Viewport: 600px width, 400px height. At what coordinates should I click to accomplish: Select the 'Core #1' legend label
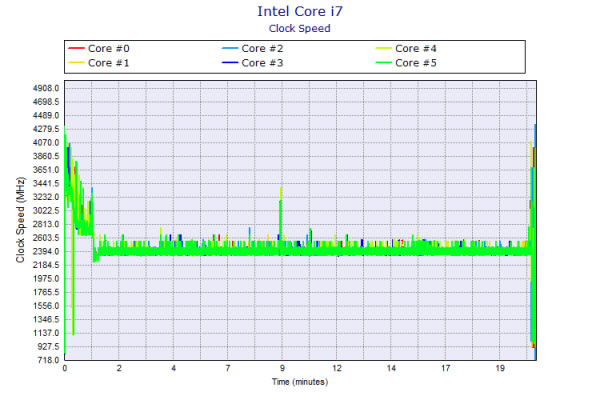[109, 63]
